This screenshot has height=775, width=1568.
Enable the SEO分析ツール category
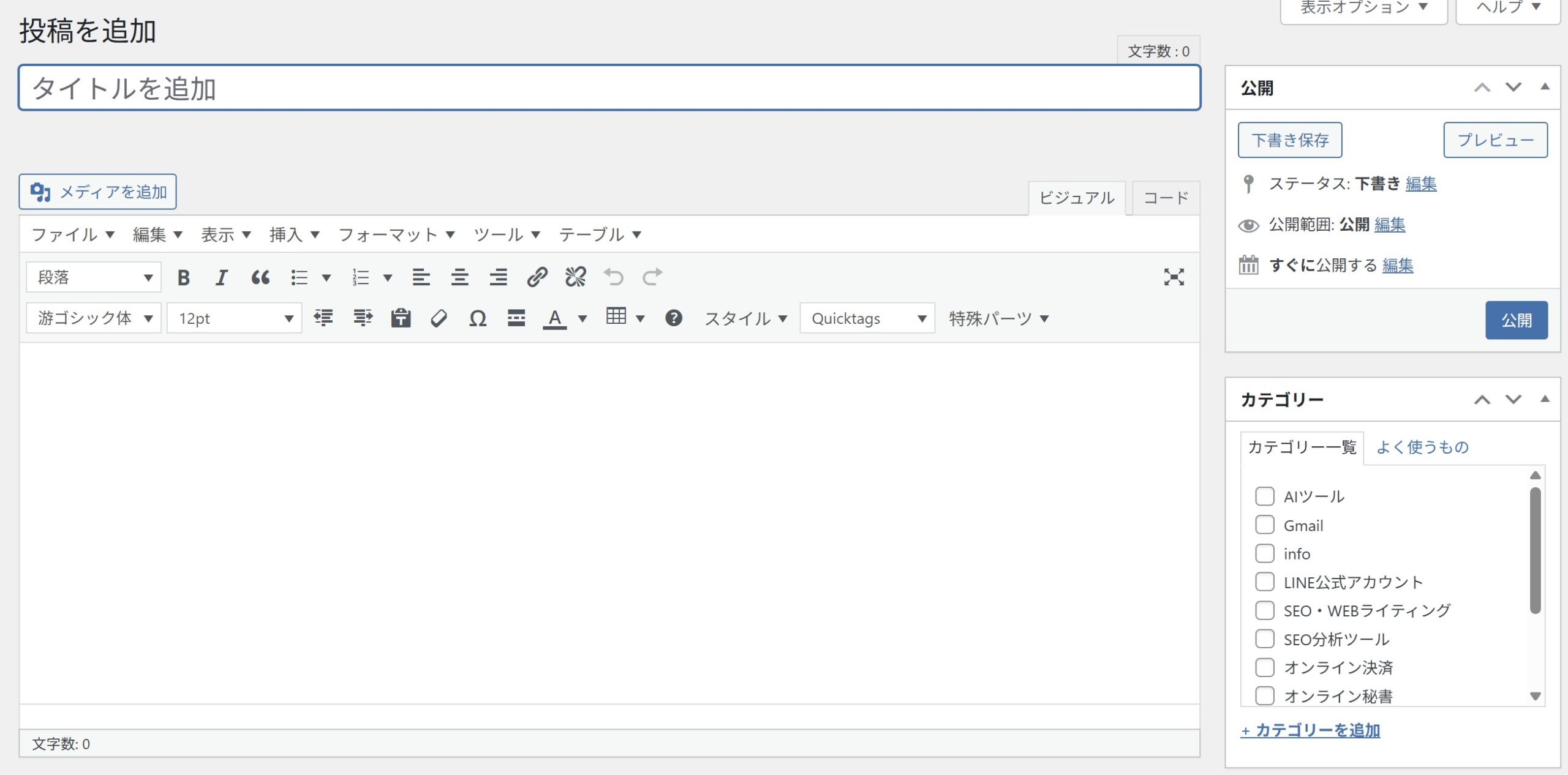pyautogui.click(x=1264, y=638)
